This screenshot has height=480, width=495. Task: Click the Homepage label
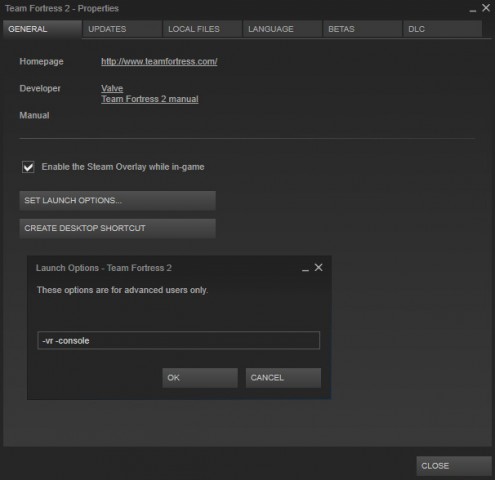point(41,61)
